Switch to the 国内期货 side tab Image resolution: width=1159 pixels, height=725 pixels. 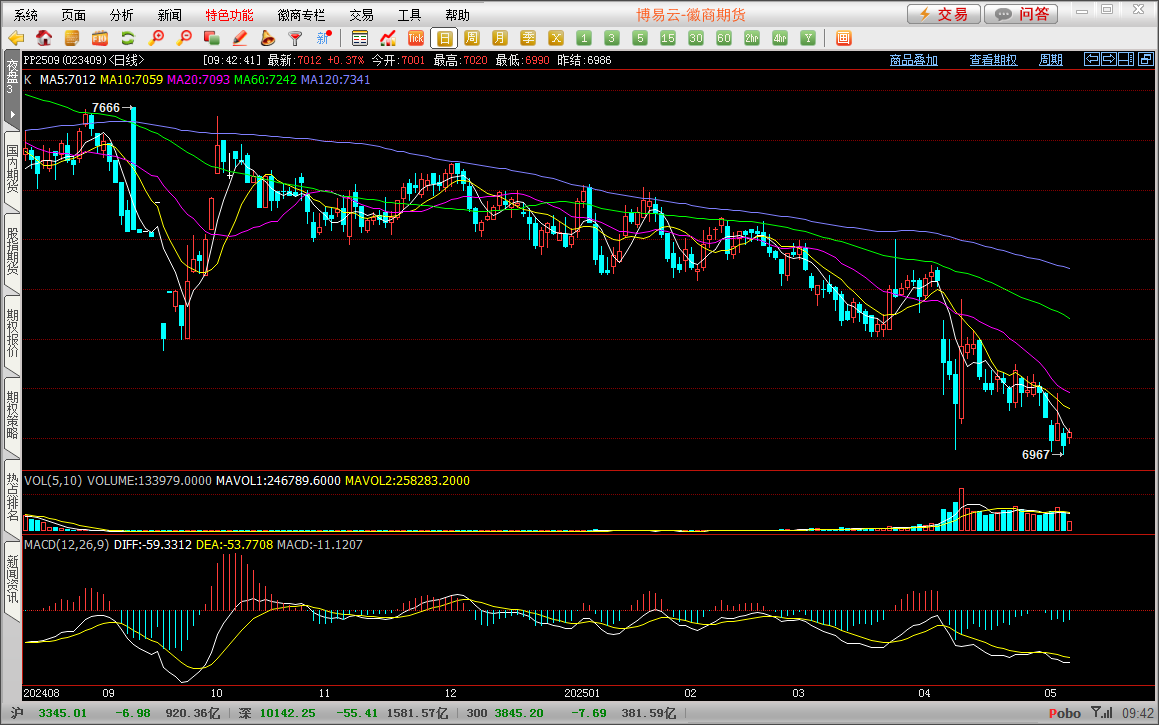[x=12, y=169]
